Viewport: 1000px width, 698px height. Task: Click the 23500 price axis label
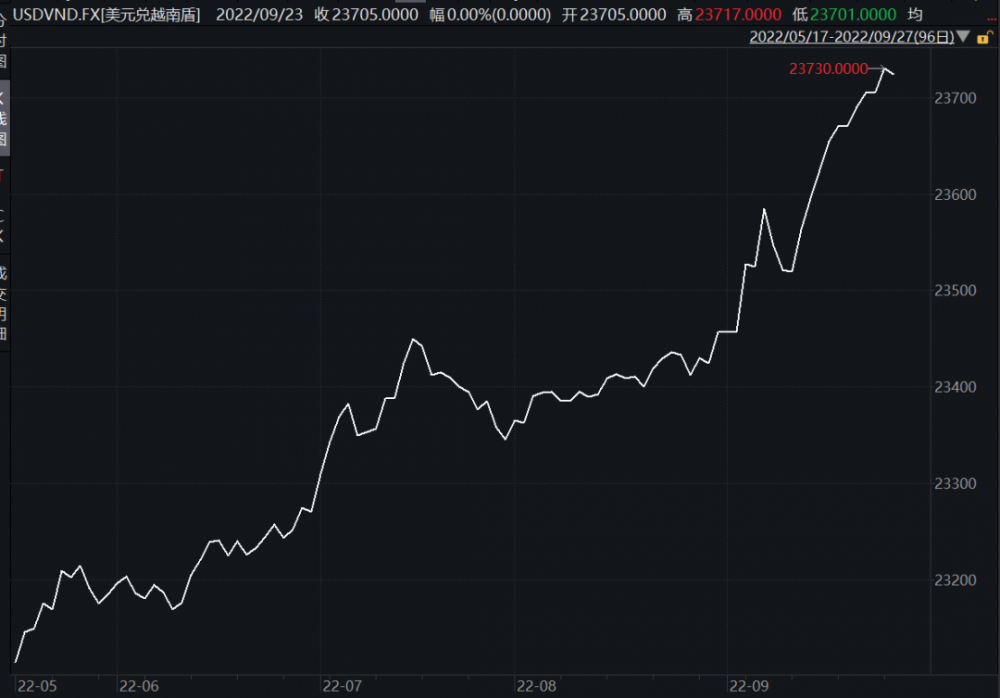955,290
